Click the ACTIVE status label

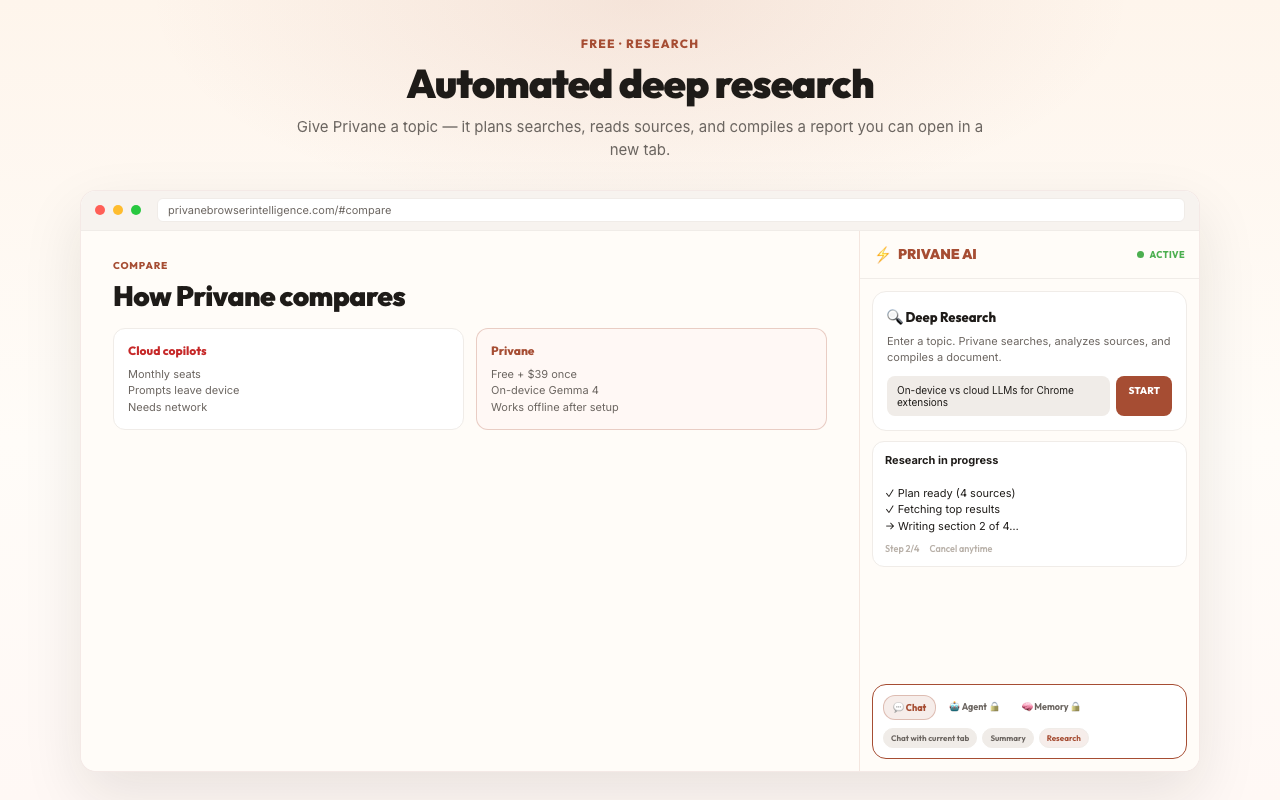tap(1167, 255)
